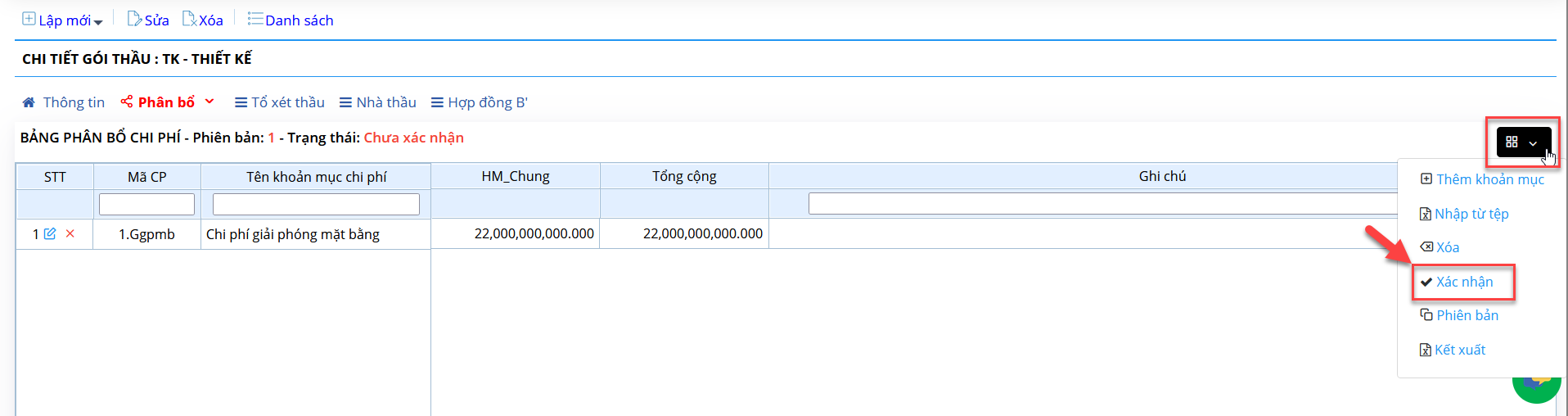This screenshot has width=1568, height=416.
Task: Open the Nhà thầu tab
Action: coord(378,102)
